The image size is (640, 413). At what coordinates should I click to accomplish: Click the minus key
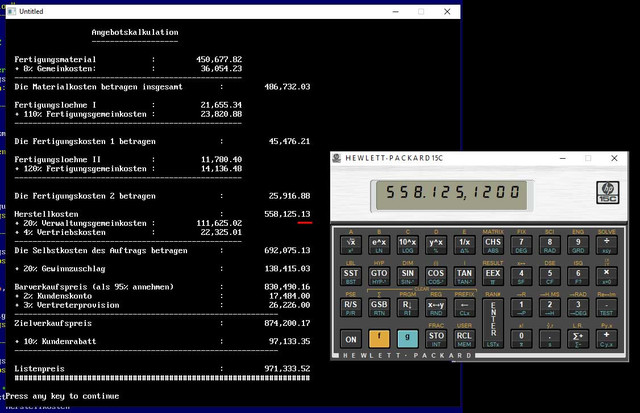[x=607, y=307]
